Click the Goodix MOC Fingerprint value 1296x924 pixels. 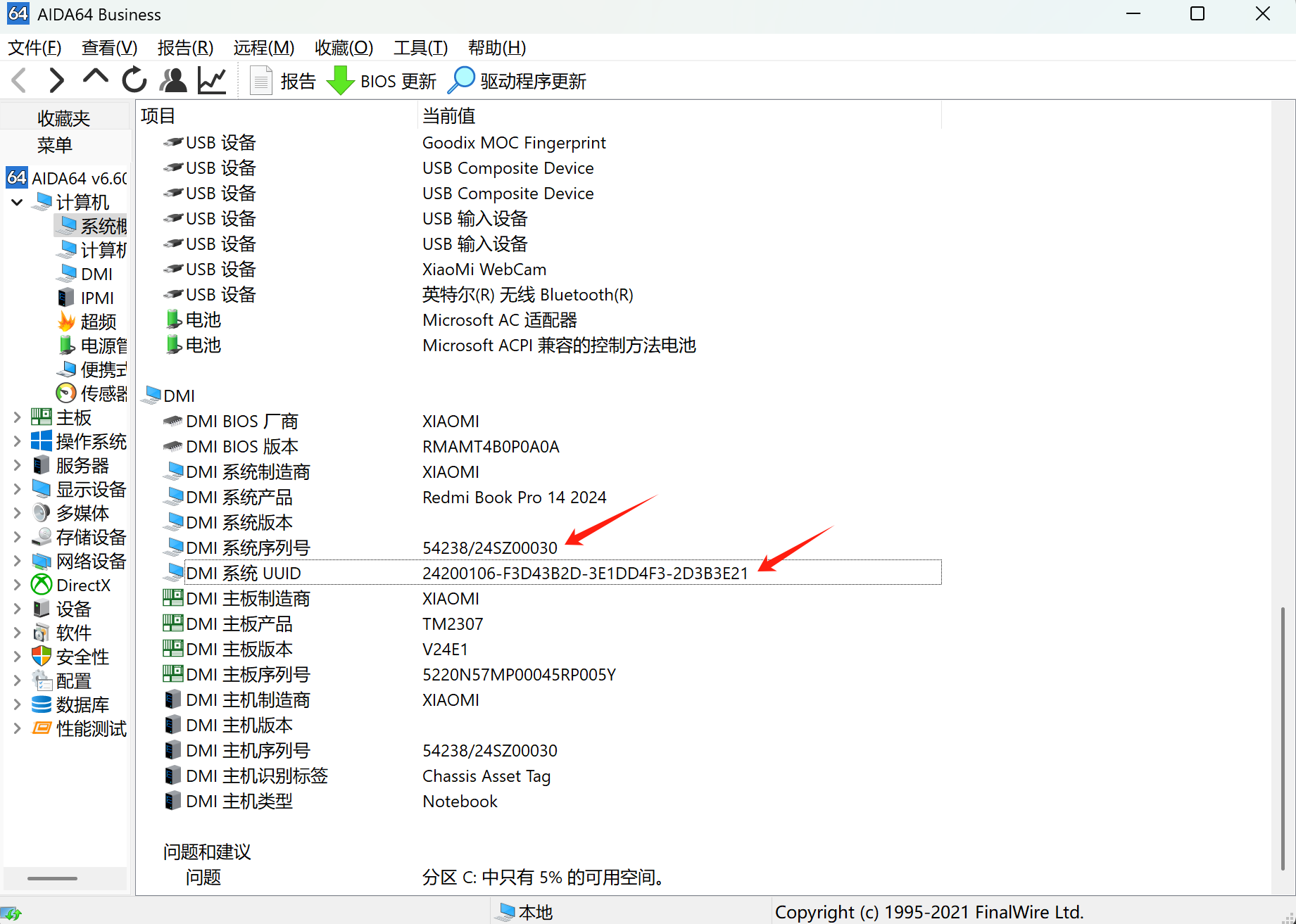pyautogui.click(x=514, y=143)
